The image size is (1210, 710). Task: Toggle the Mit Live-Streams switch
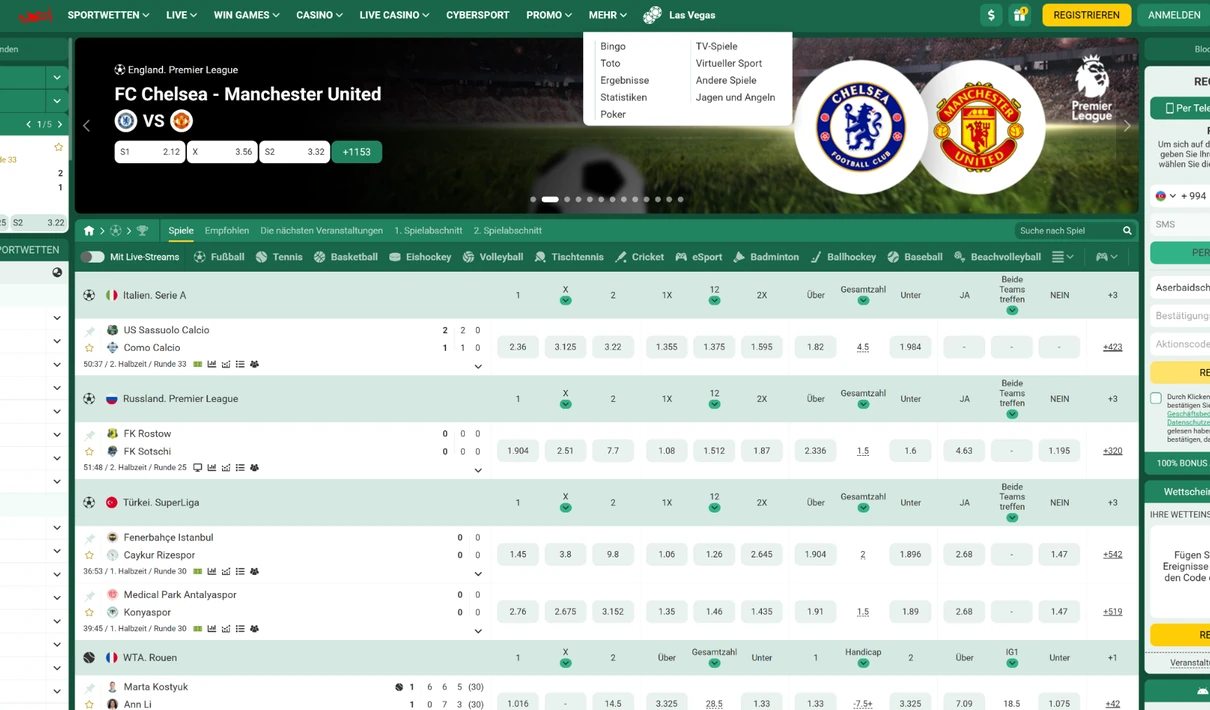click(93, 257)
